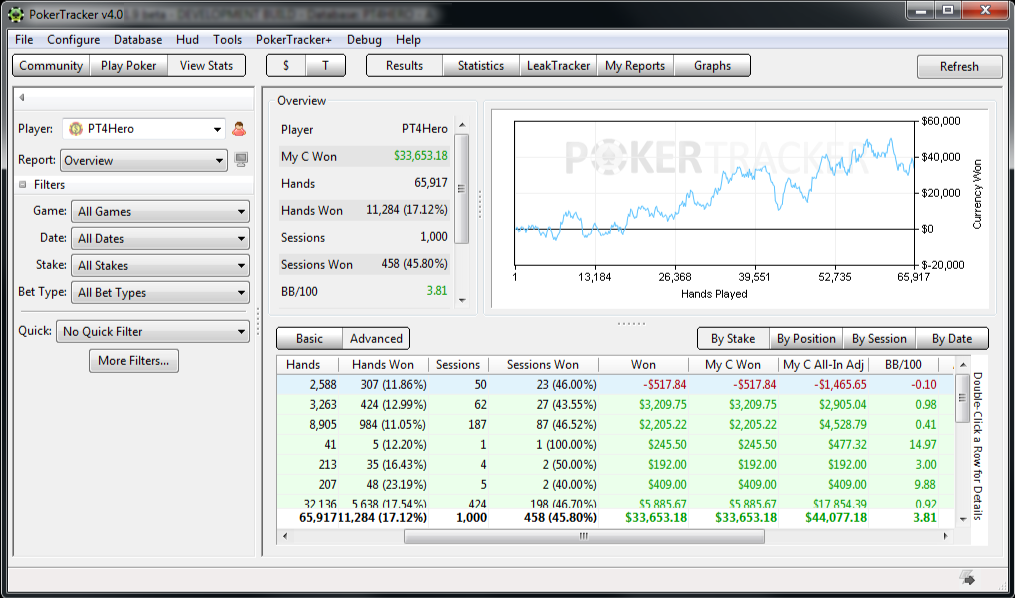This screenshot has height=598, width=1015.
Task: Sort by the BB/100 column header
Action: pos(903,365)
